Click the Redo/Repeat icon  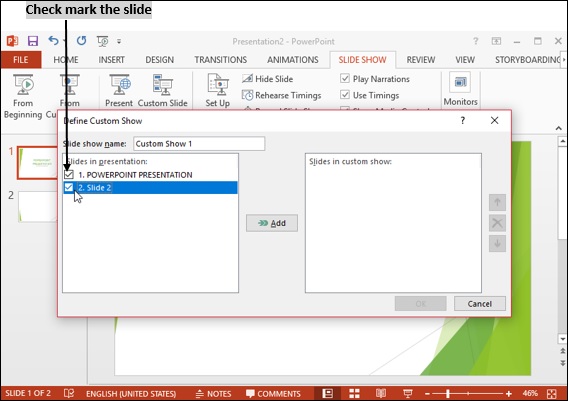tap(82, 41)
